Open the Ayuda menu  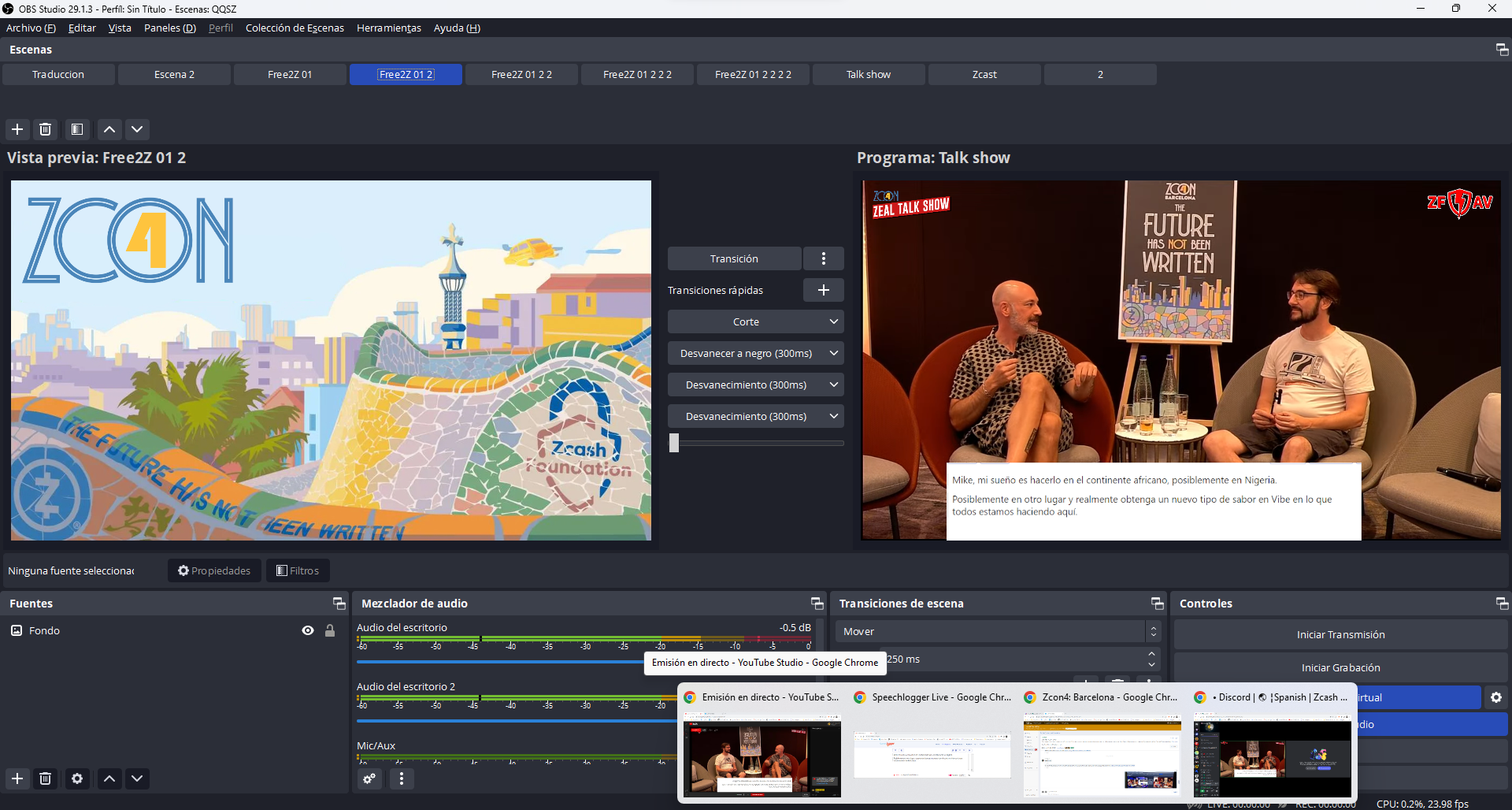457,28
